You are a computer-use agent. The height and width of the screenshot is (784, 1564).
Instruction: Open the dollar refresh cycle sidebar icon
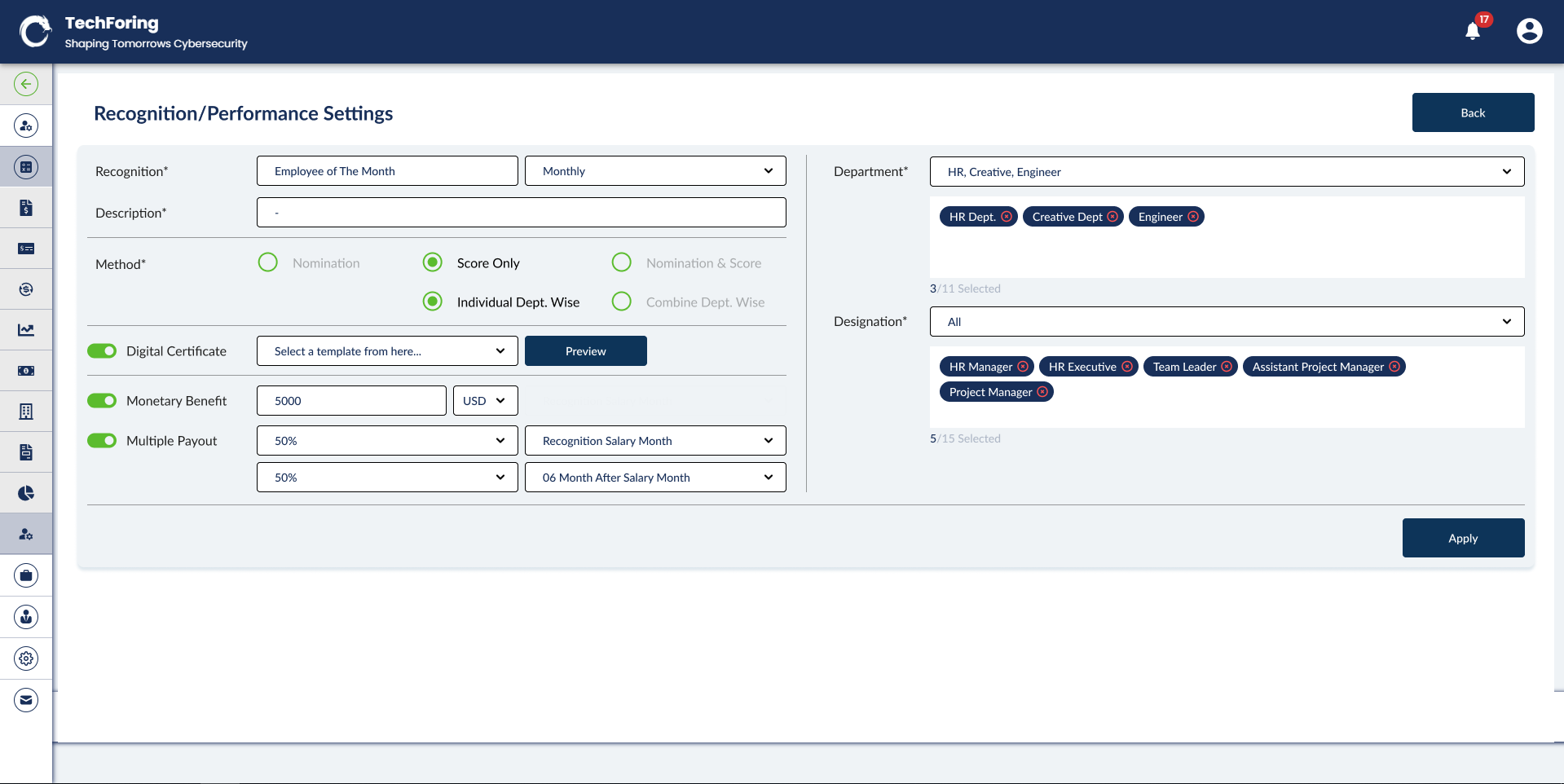[26, 289]
